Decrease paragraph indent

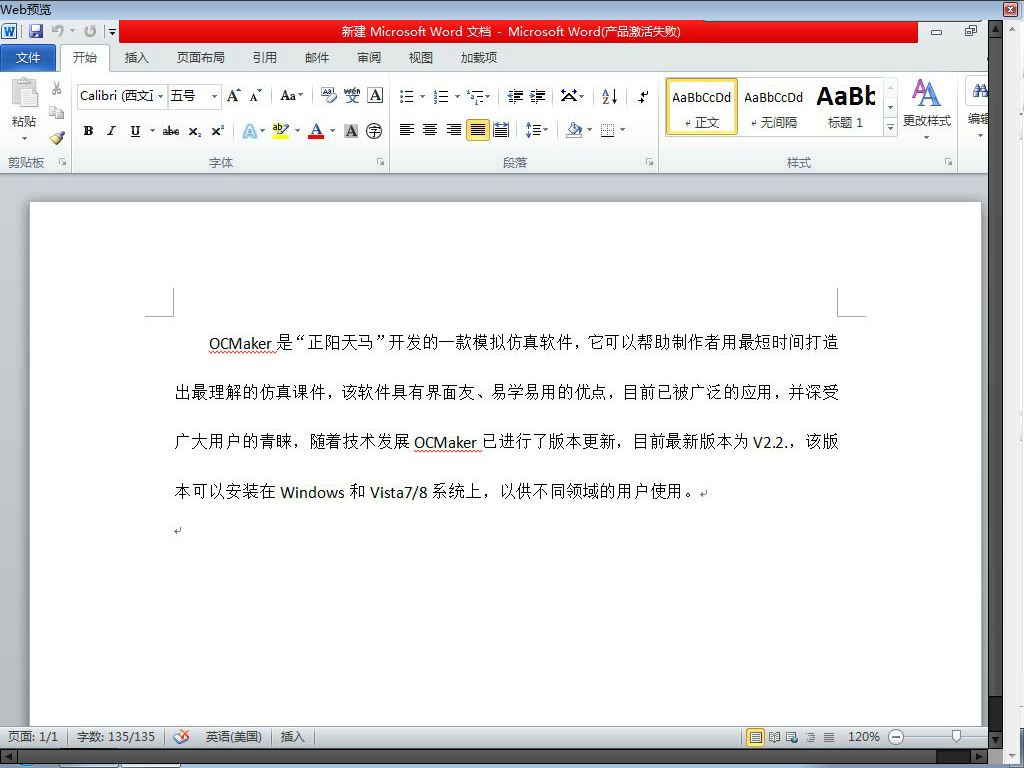(x=515, y=97)
